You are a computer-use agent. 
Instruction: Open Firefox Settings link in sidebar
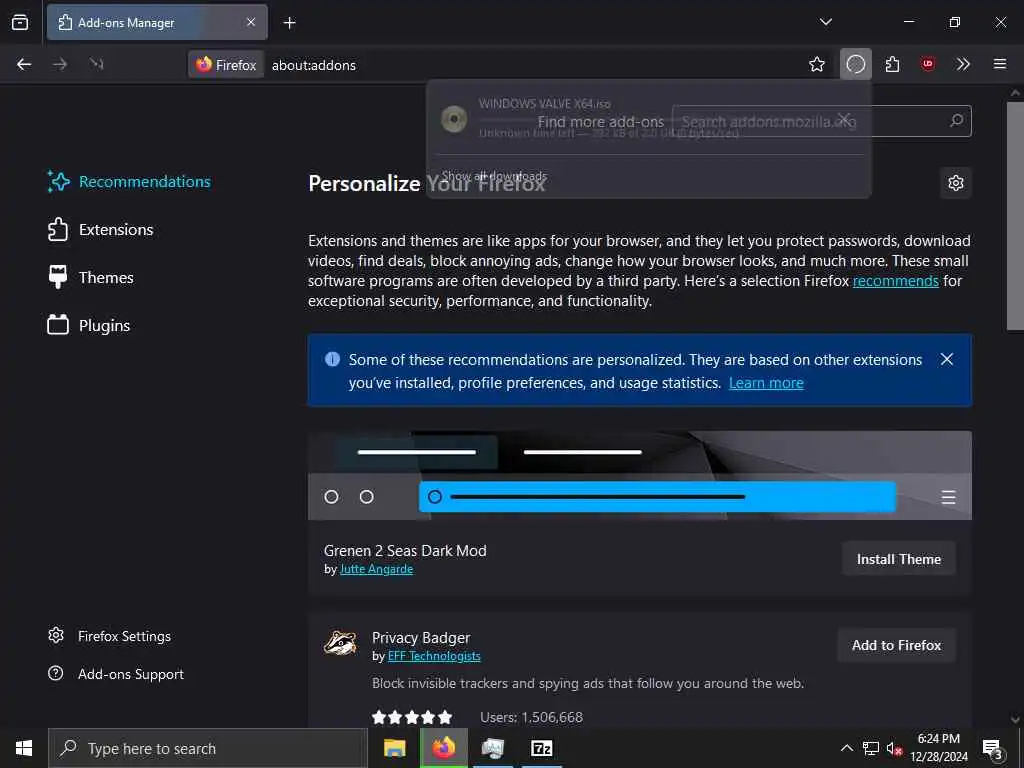pyautogui.click(x=110, y=636)
